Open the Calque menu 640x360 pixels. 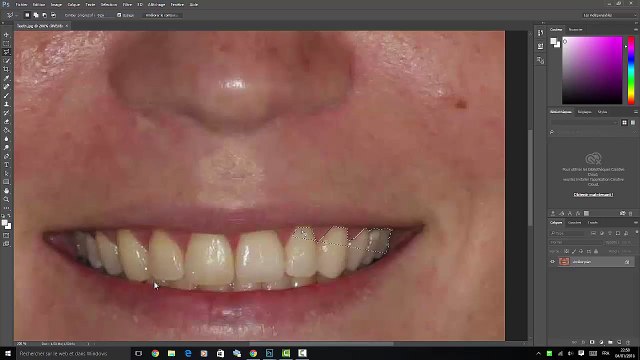click(73, 4)
